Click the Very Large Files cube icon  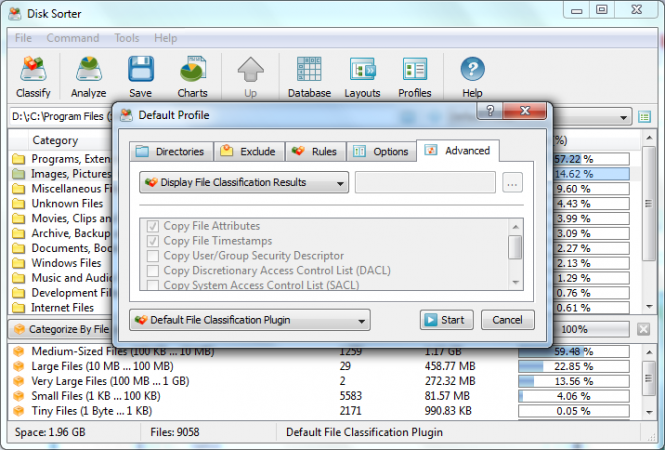pyautogui.click(x=19, y=381)
